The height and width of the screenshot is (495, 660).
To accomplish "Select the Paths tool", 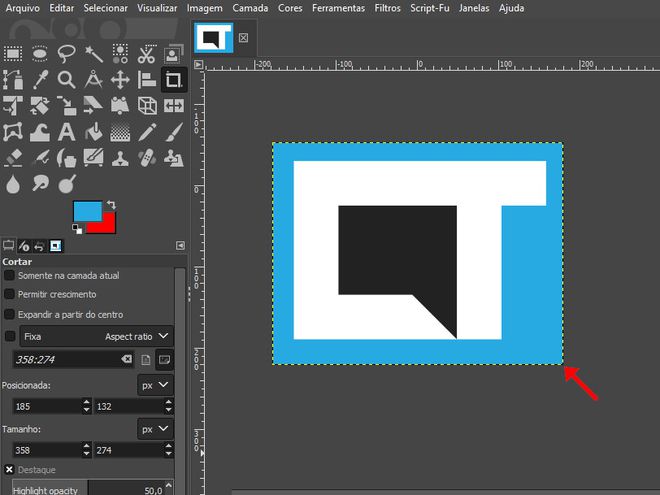I will coord(13,80).
